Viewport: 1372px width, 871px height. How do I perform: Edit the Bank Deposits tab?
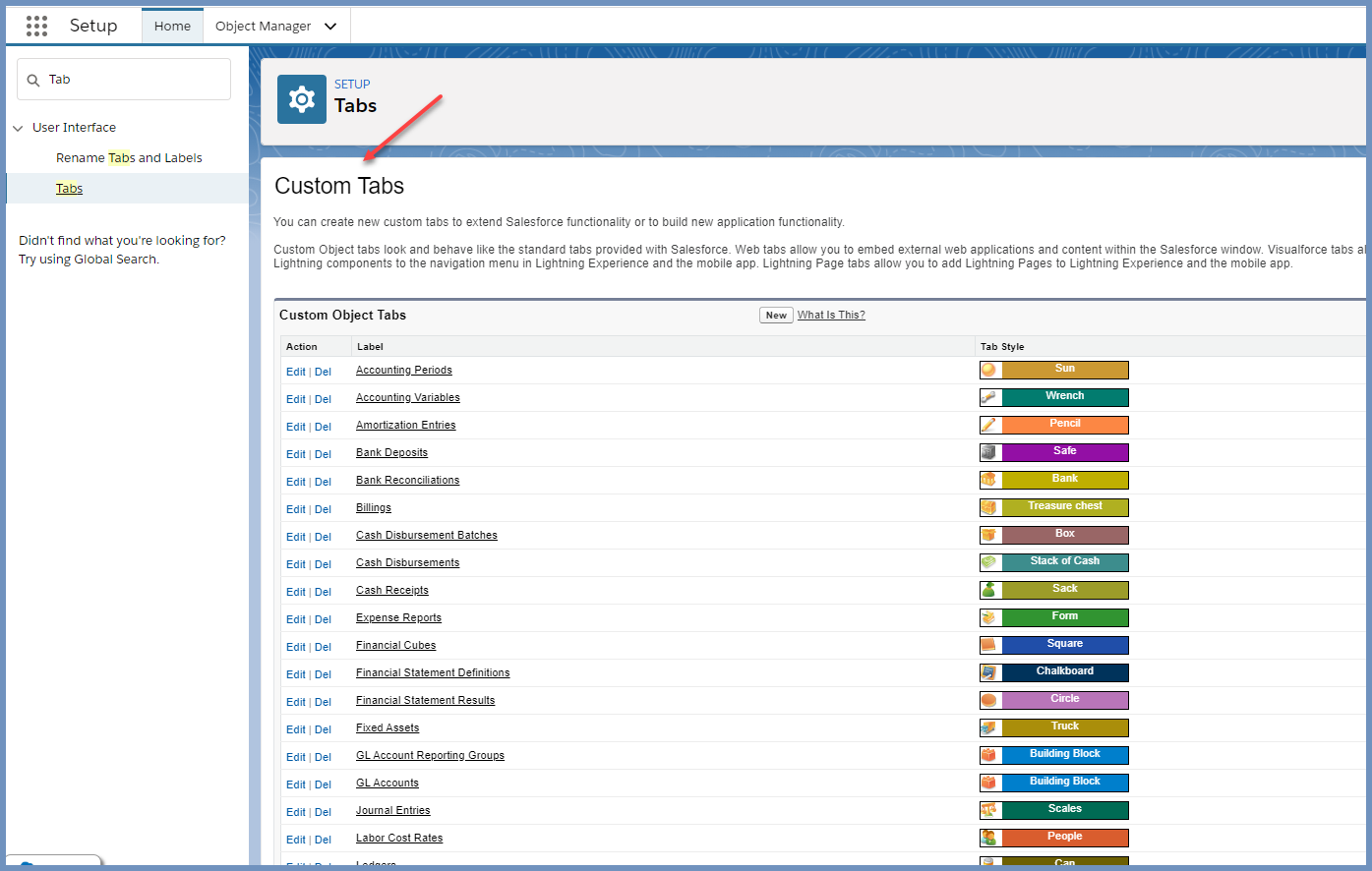pyautogui.click(x=296, y=454)
